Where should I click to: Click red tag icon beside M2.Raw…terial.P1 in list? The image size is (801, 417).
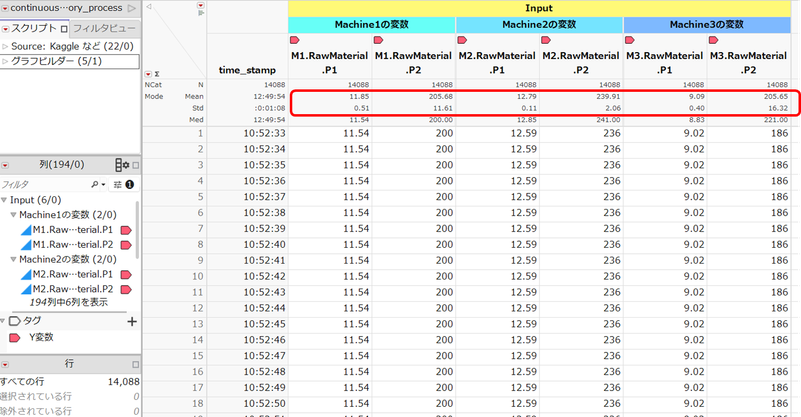tap(126, 275)
